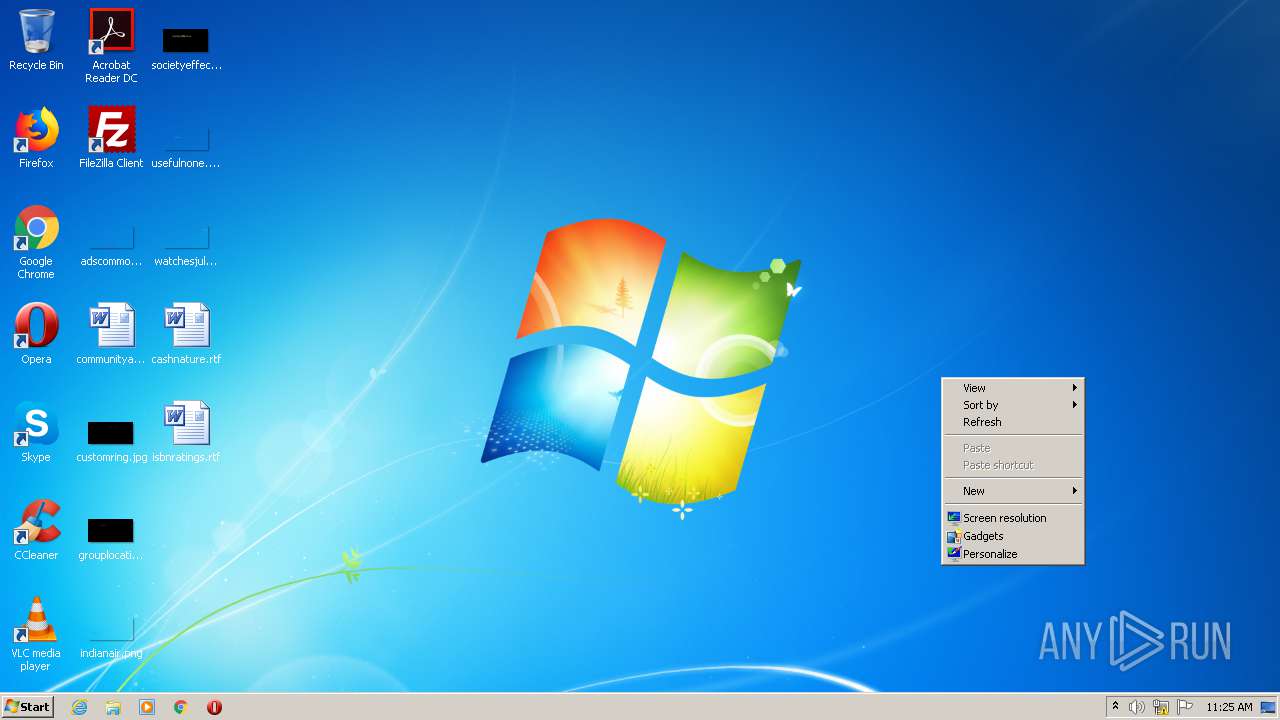Choose Refresh from context menu
Image resolution: width=1280 pixels, height=720 pixels.
(x=1013, y=422)
